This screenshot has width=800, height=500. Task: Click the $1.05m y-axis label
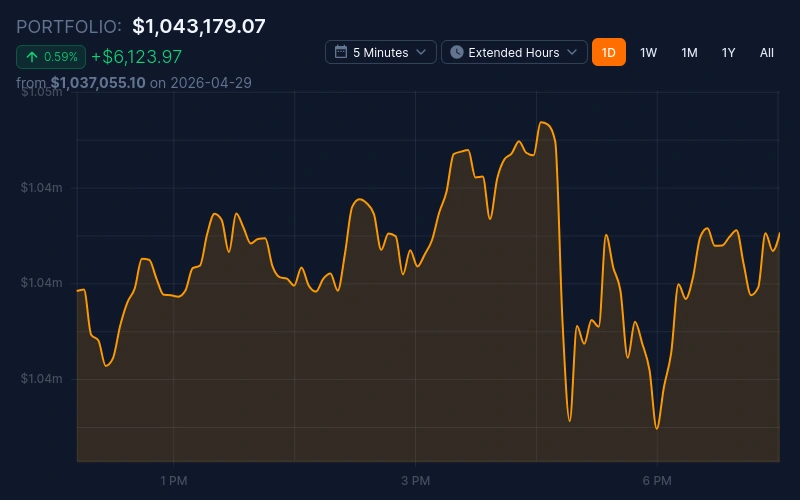point(41,92)
